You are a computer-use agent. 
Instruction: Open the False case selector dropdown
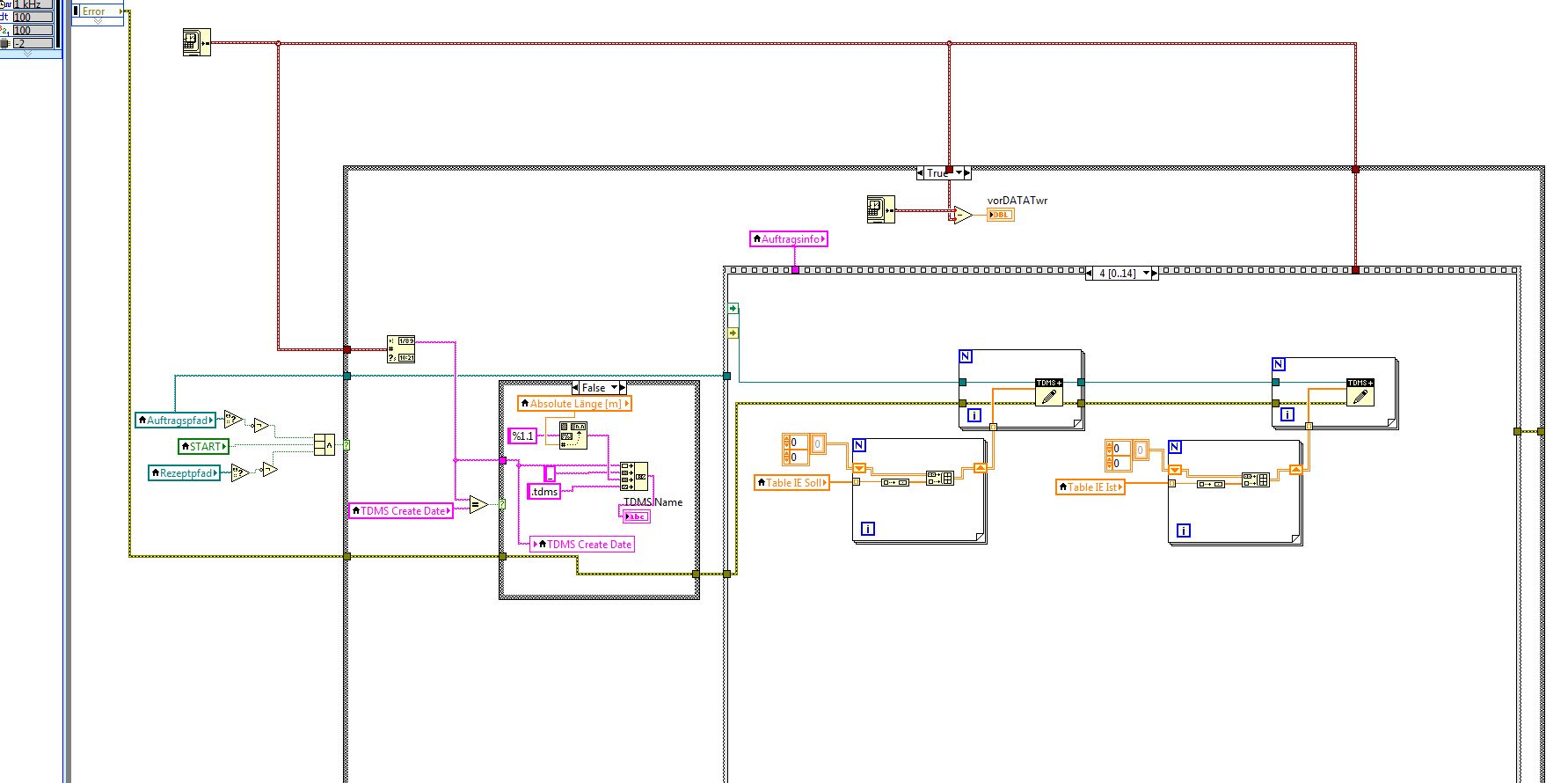tap(615, 388)
